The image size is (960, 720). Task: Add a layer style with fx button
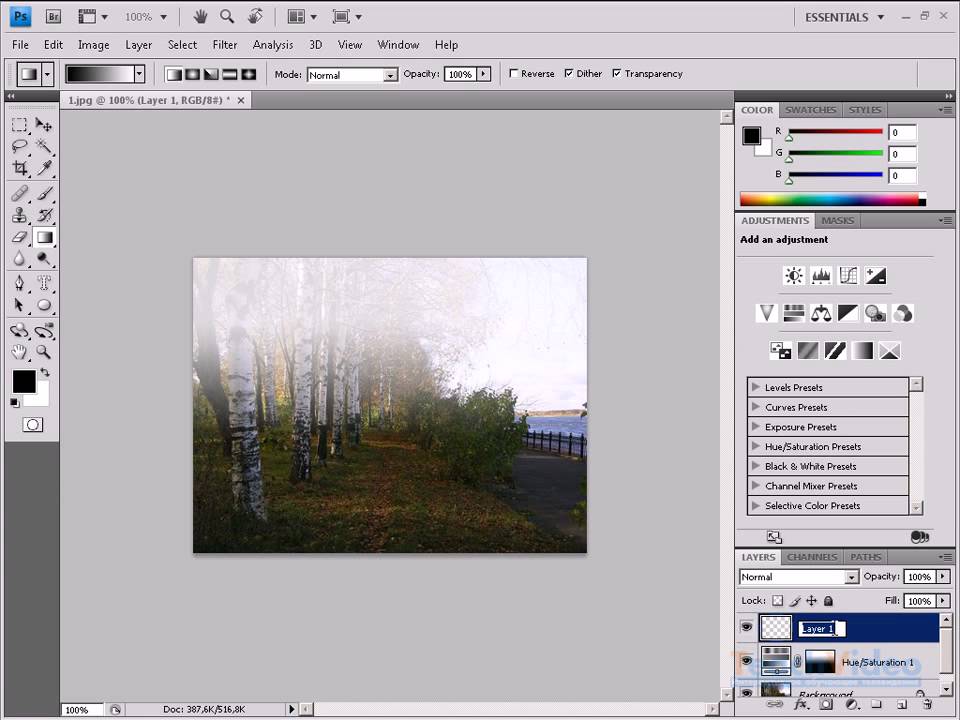(x=800, y=705)
